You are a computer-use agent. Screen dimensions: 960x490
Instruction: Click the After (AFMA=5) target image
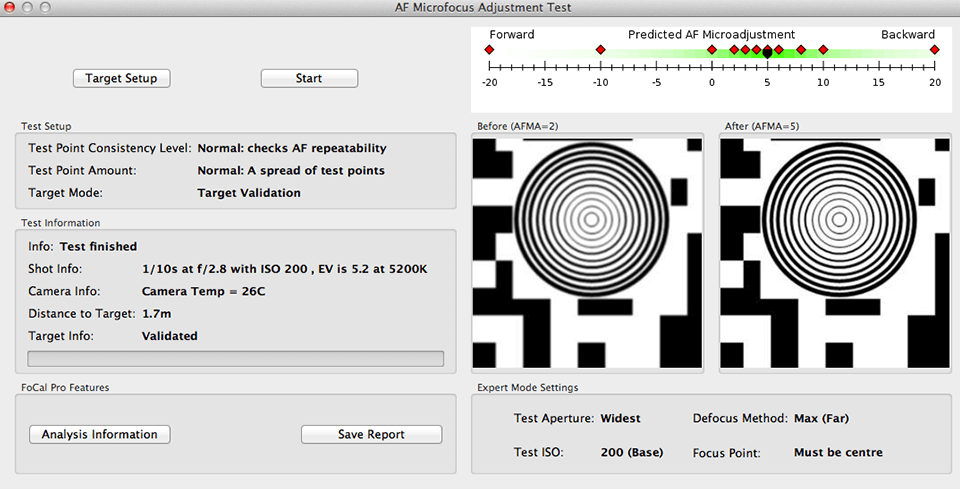[x=833, y=254]
